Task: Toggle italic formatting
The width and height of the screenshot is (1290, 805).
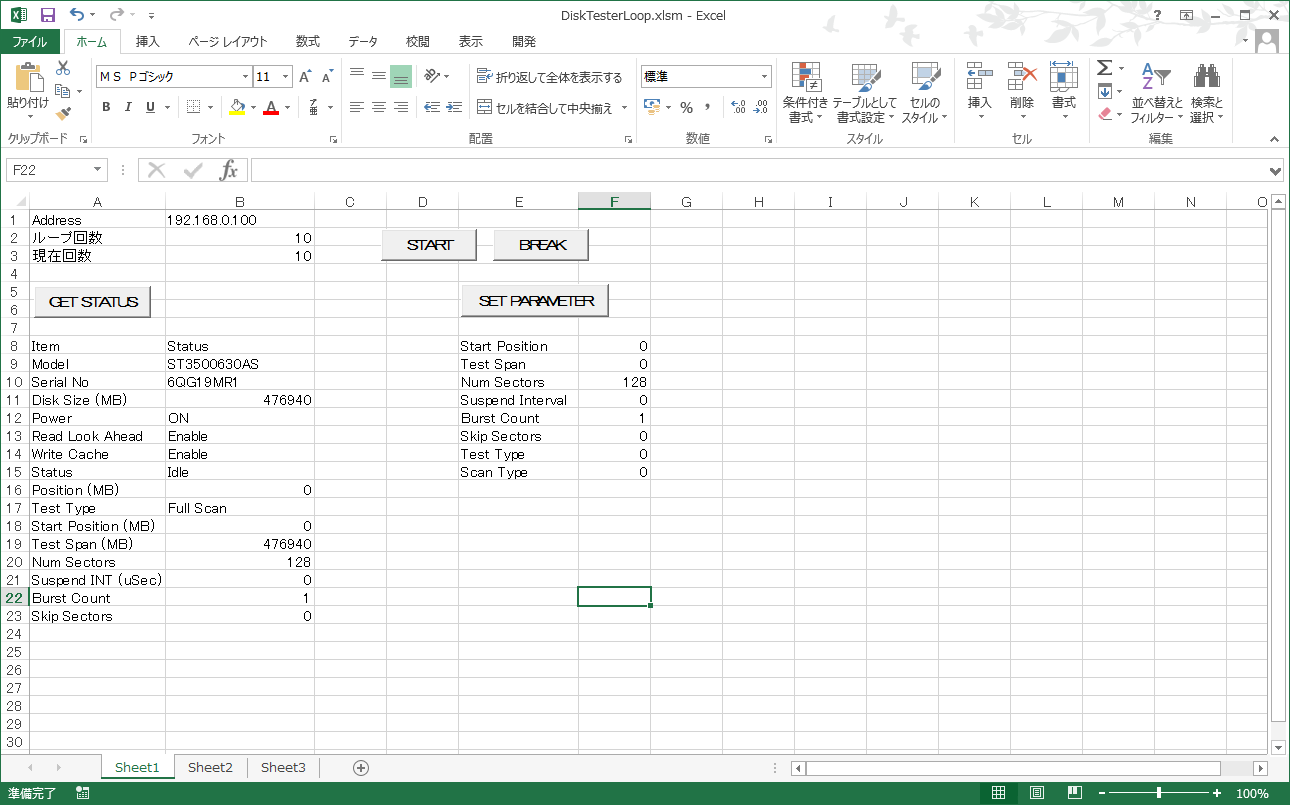Action: [129, 108]
